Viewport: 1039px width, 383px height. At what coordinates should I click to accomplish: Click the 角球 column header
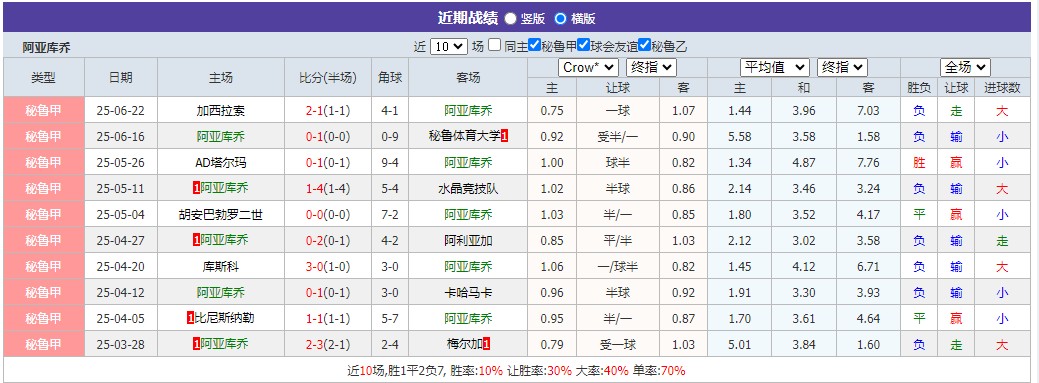(x=390, y=78)
